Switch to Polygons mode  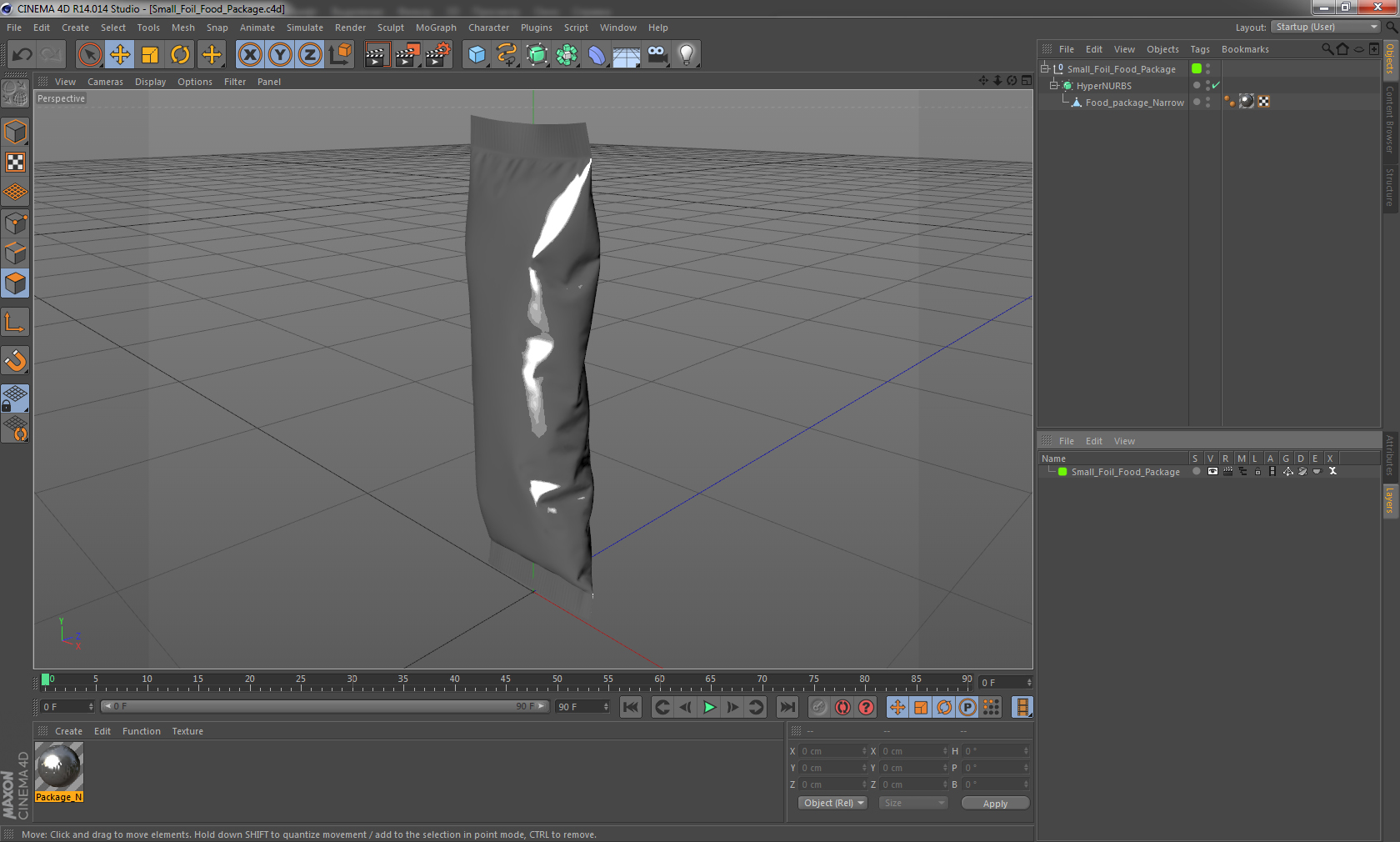(x=15, y=283)
